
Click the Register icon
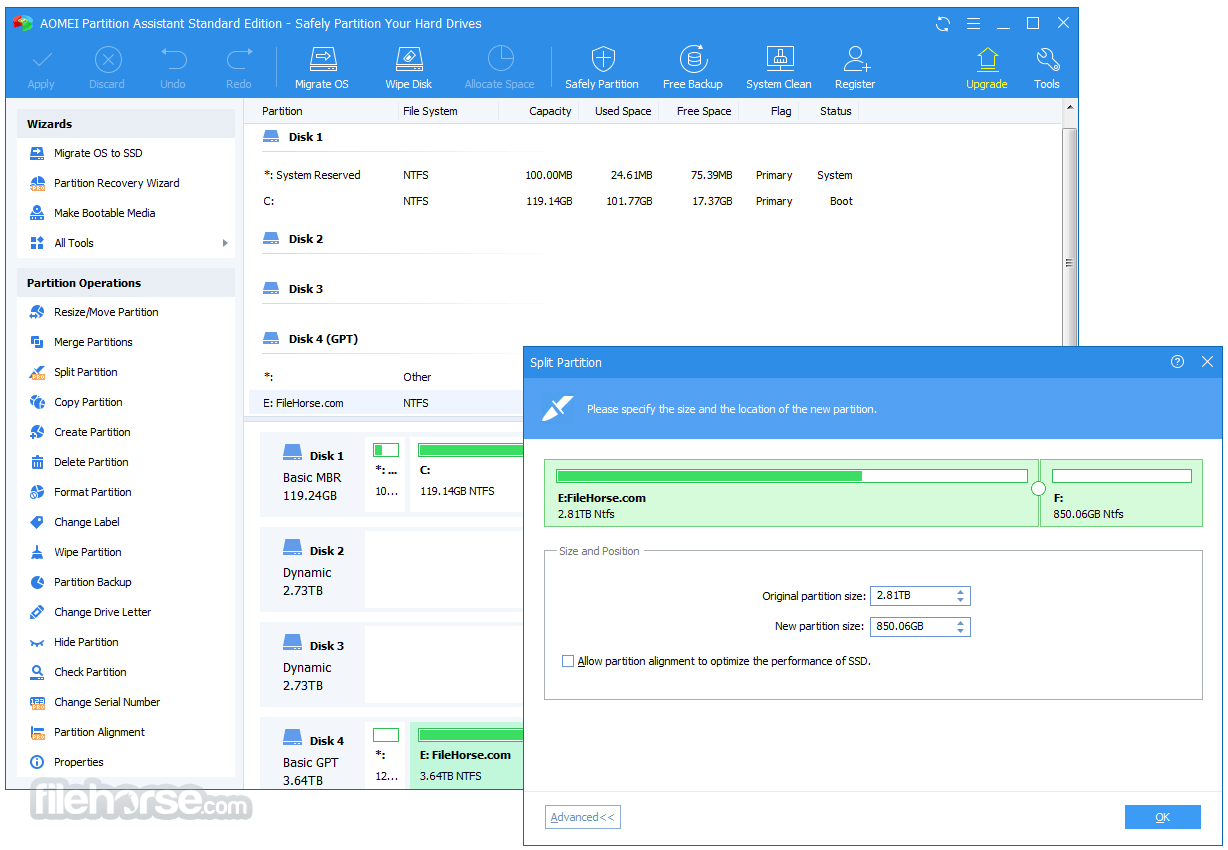pos(855,67)
